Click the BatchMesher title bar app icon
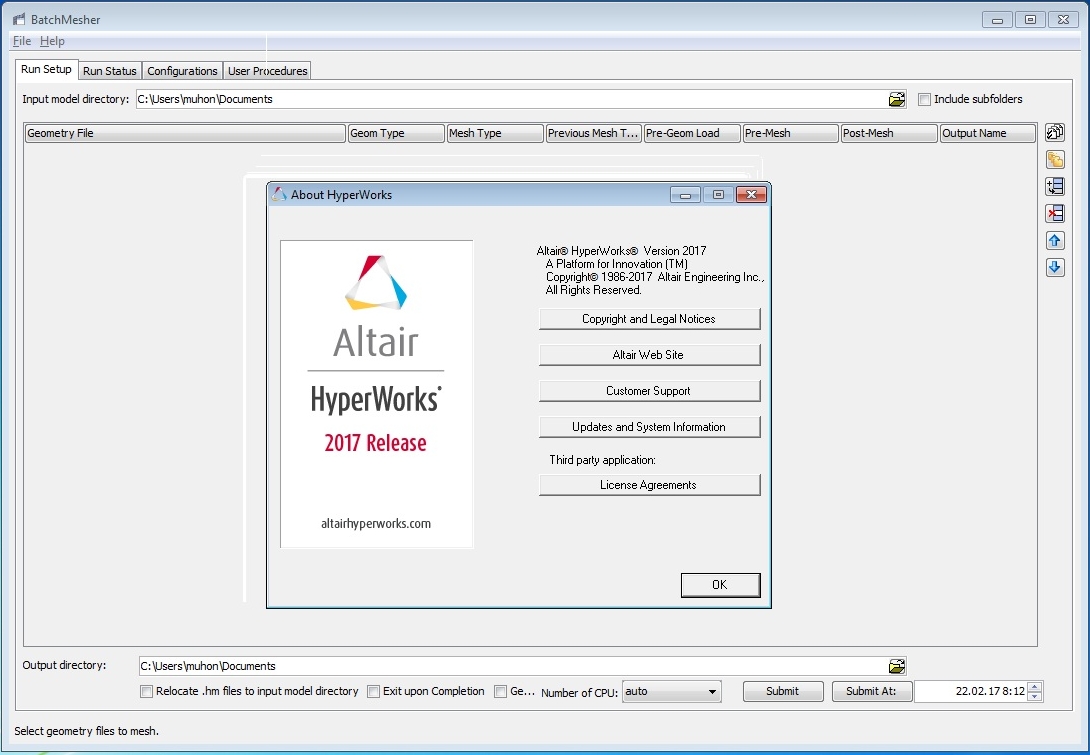The width and height of the screenshot is (1090, 755). (x=19, y=19)
